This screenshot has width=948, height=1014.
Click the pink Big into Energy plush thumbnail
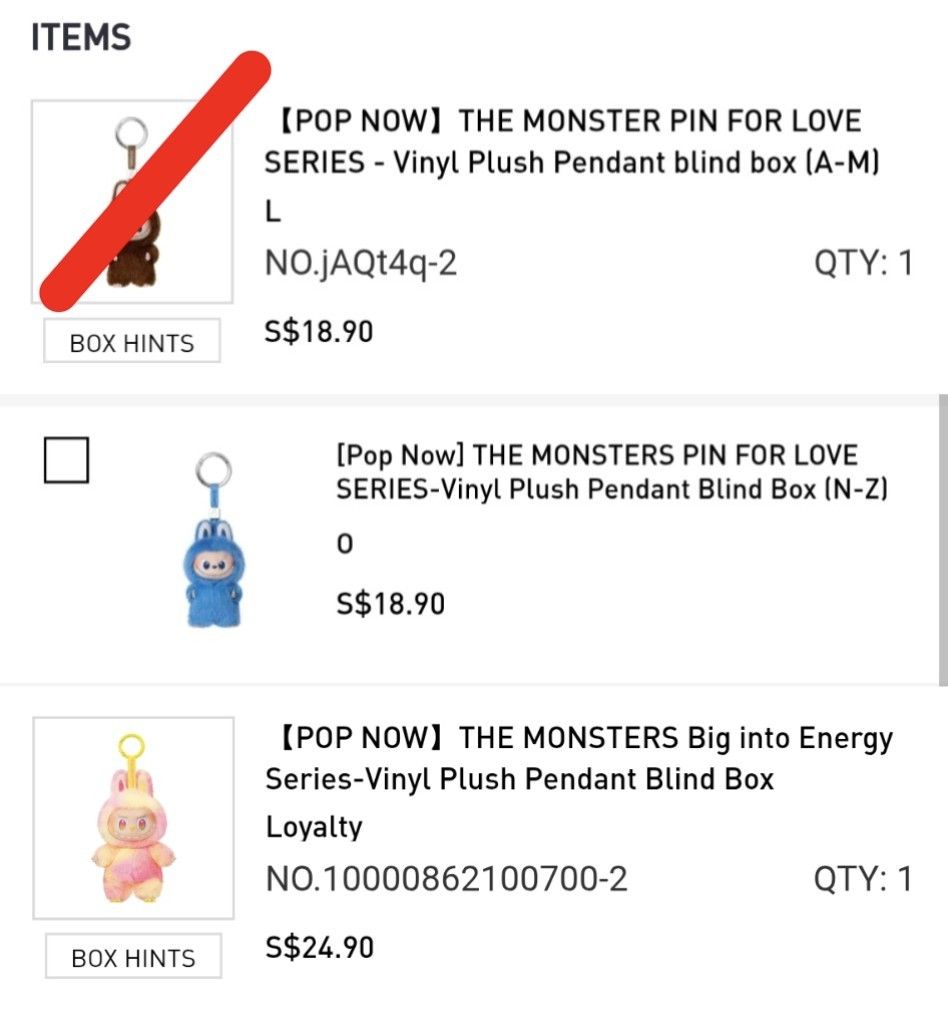click(133, 817)
